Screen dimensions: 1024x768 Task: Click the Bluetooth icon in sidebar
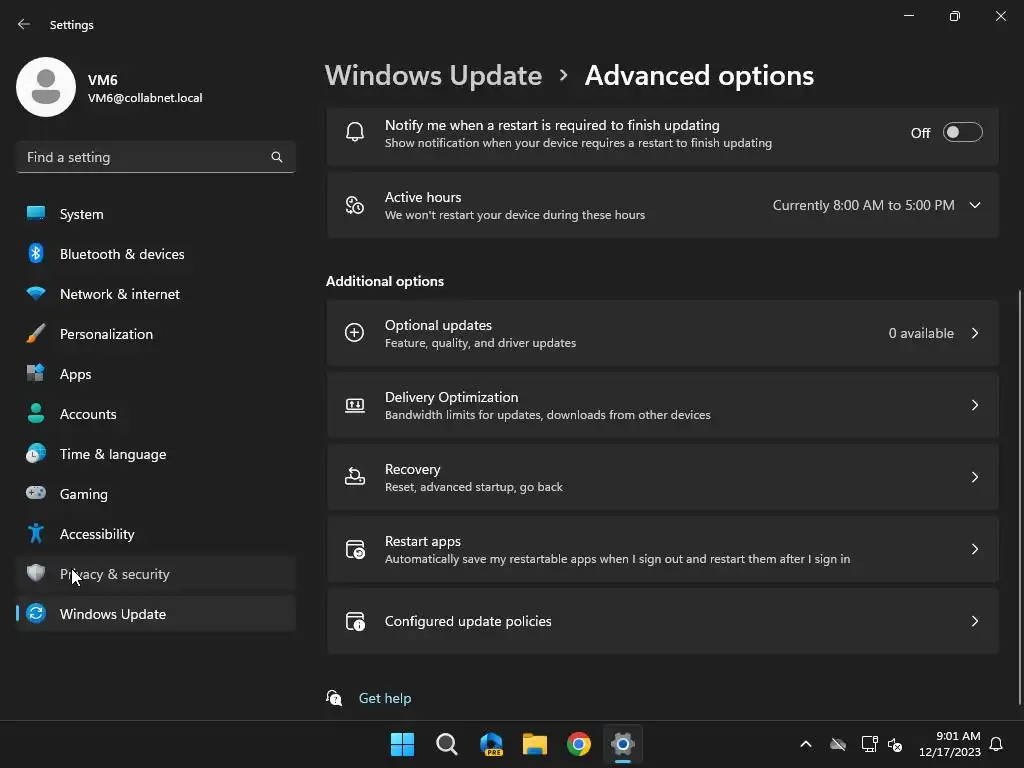(x=36, y=253)
